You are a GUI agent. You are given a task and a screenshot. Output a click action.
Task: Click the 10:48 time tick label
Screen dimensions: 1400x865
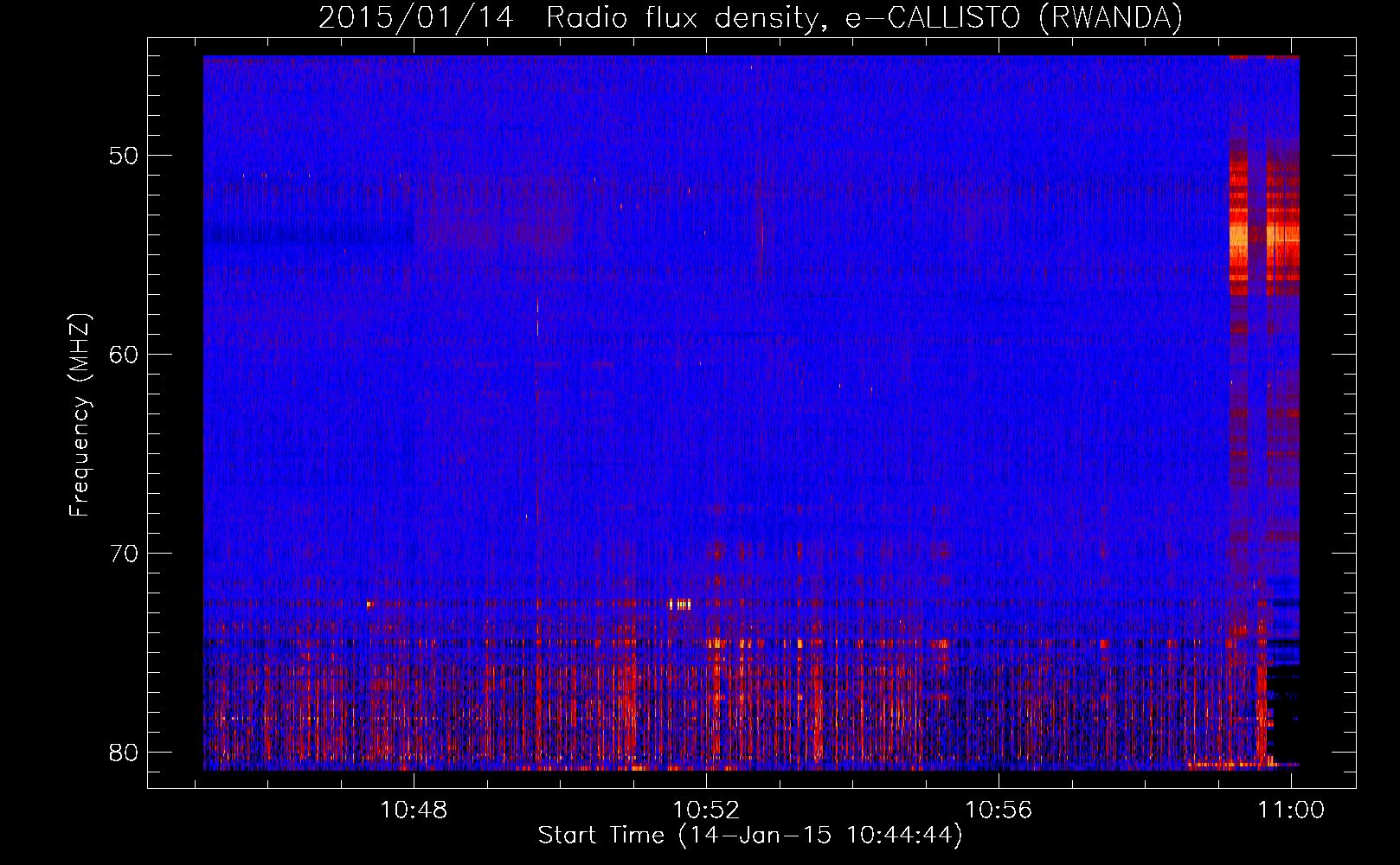pos(414,811)
